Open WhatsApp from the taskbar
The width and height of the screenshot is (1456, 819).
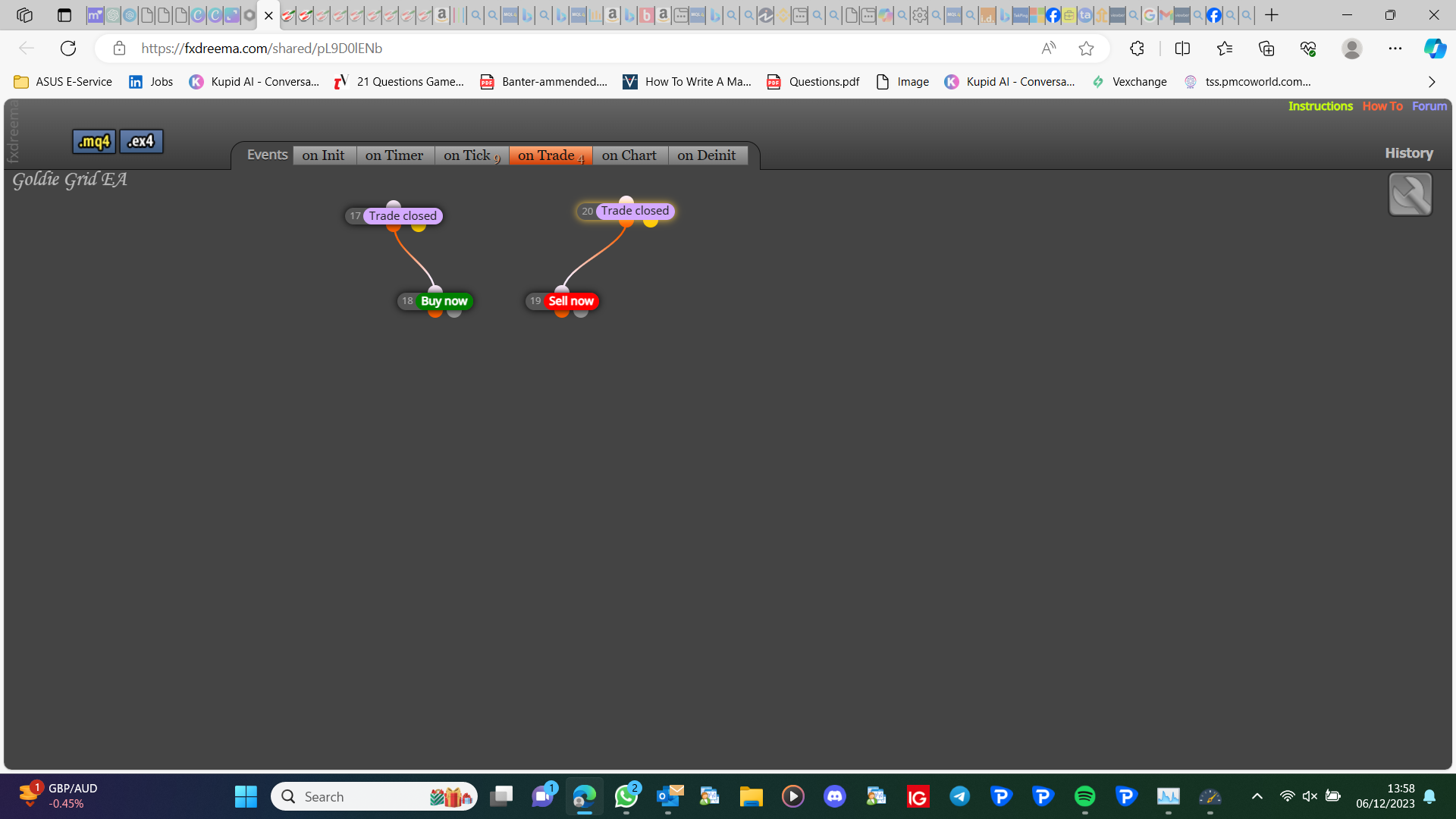(x=626, y=796)
